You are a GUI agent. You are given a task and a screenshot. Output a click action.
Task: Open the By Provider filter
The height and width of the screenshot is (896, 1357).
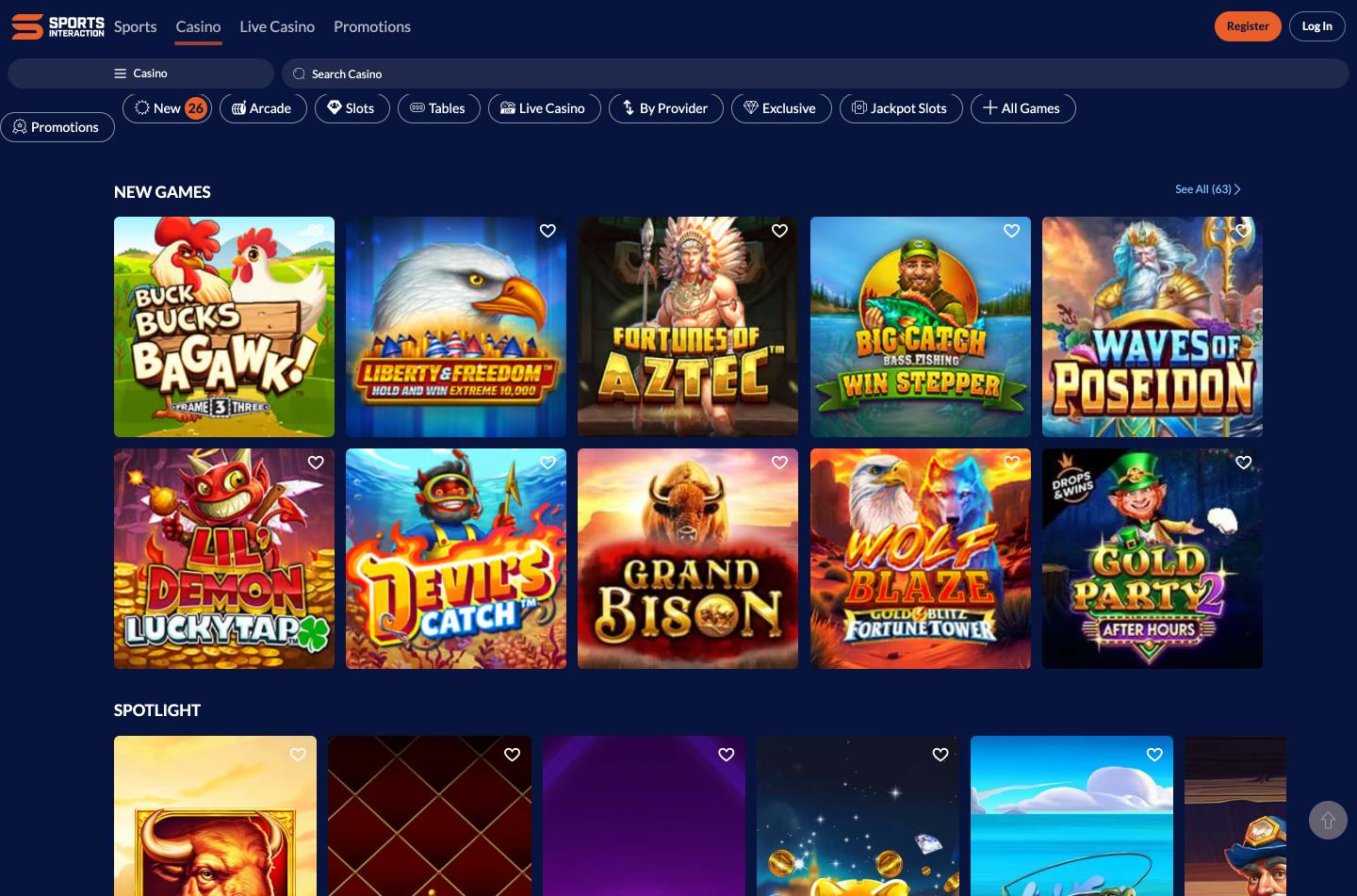pos(666,108)
